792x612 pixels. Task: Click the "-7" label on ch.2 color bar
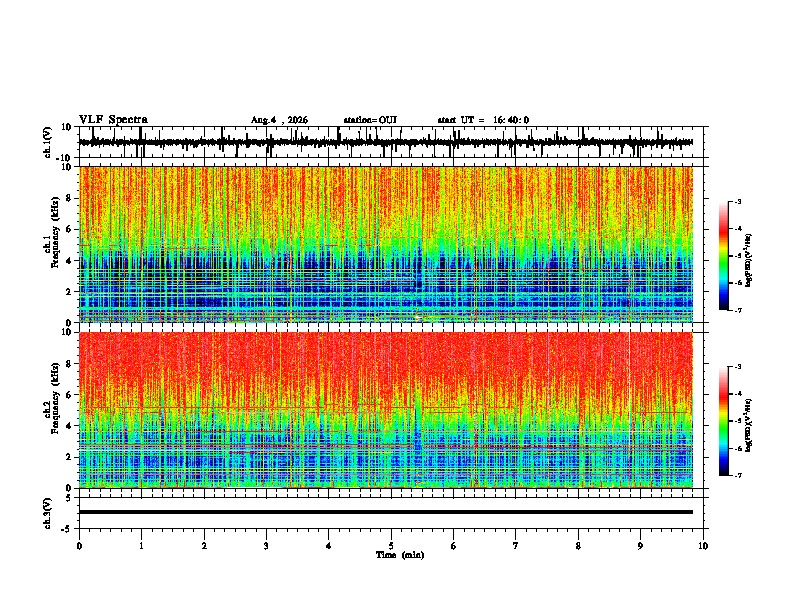coord(737,475)
